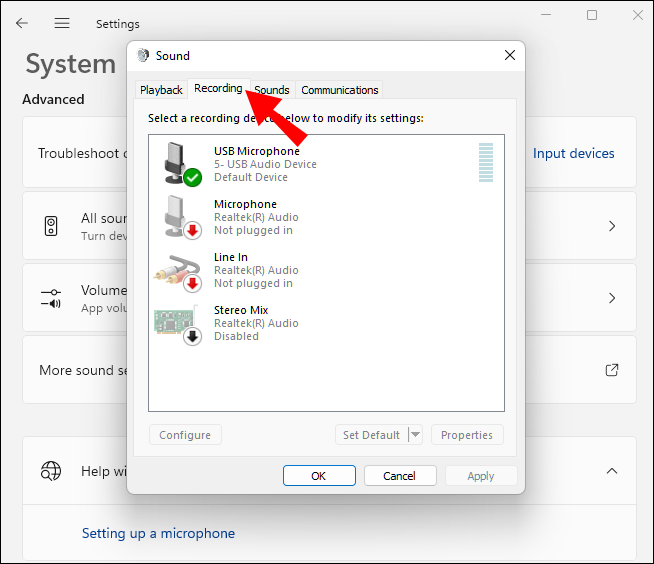Switch to the Playback tab
Viewport: 654px width, 564px height.
(161, 90)
